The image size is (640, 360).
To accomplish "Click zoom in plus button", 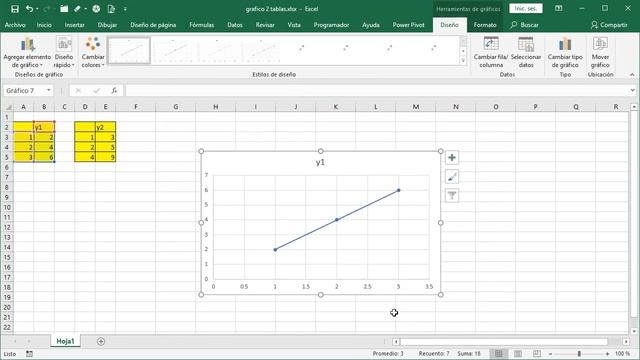I will [607, 354].
